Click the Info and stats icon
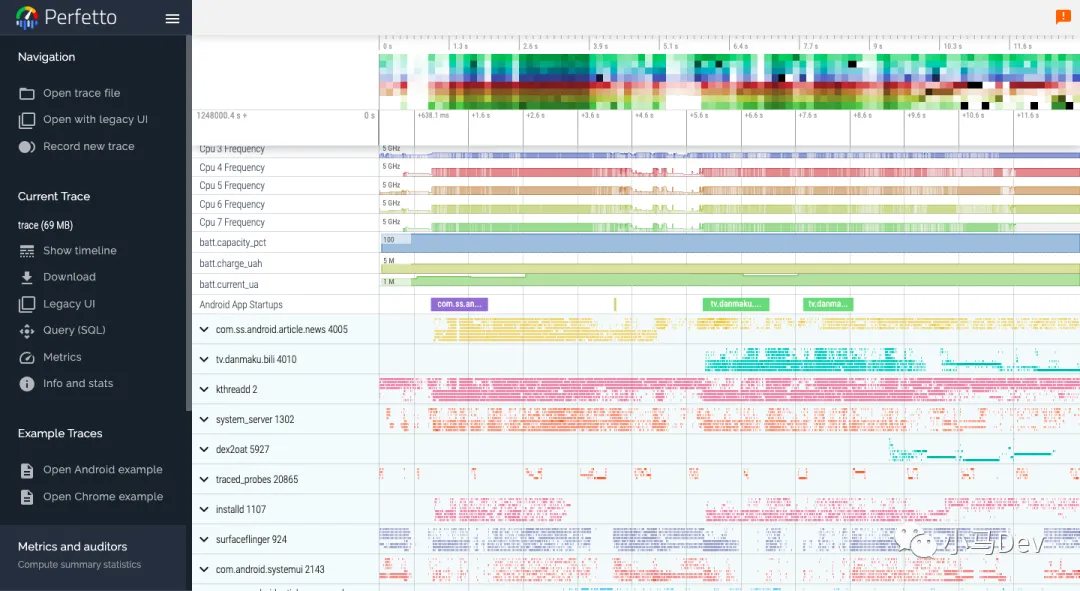Screen dimensions: 1080x591 (x=27, y=384)
